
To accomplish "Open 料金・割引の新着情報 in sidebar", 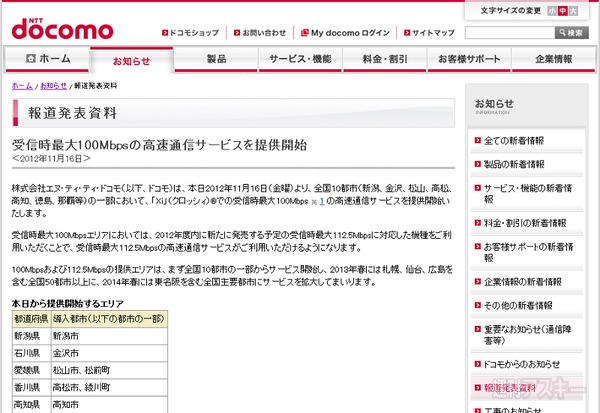I will click(x=525, y=223).
